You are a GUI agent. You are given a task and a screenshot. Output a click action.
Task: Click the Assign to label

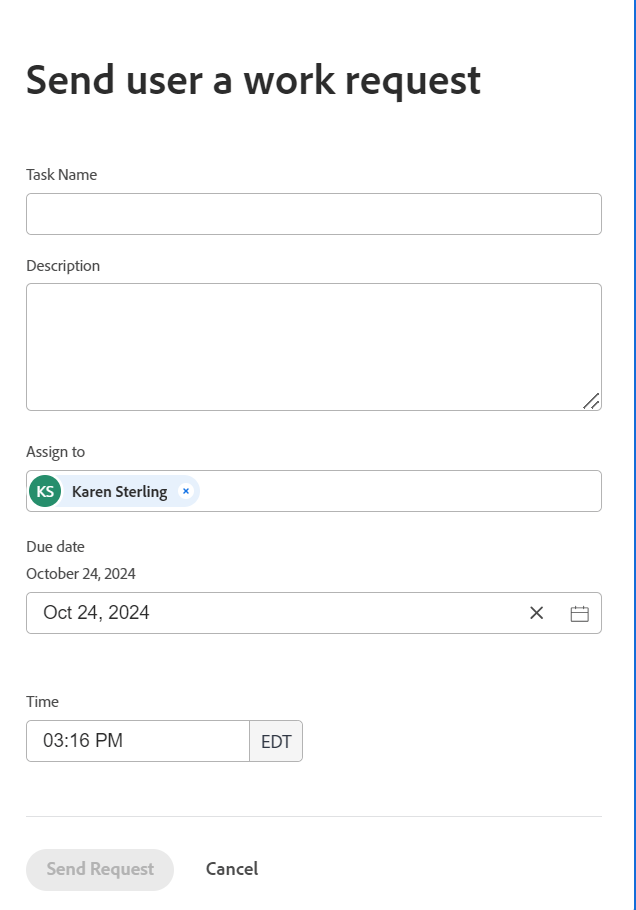click(x=56, y=452)
